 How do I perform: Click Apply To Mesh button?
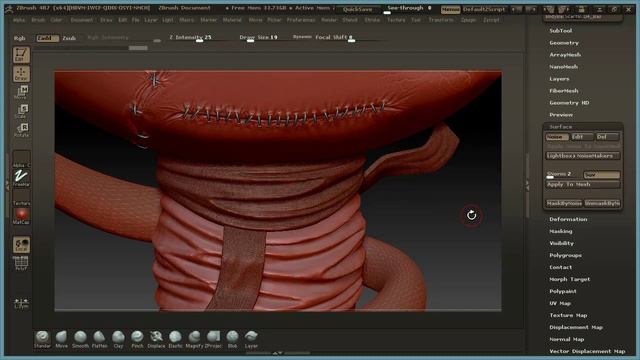583,184
